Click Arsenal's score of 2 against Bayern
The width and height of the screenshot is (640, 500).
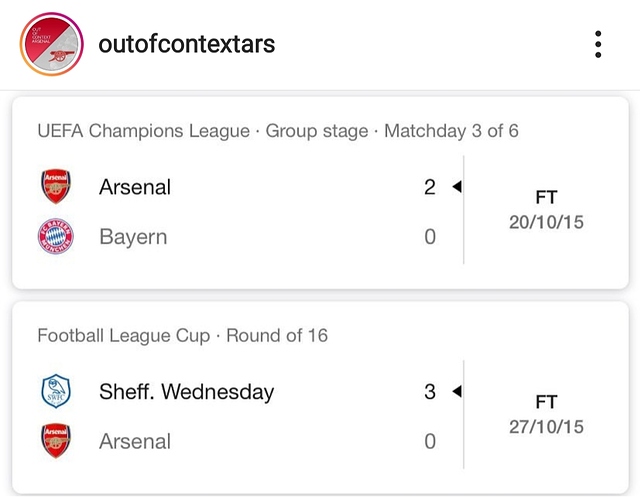tap(430, 187)
